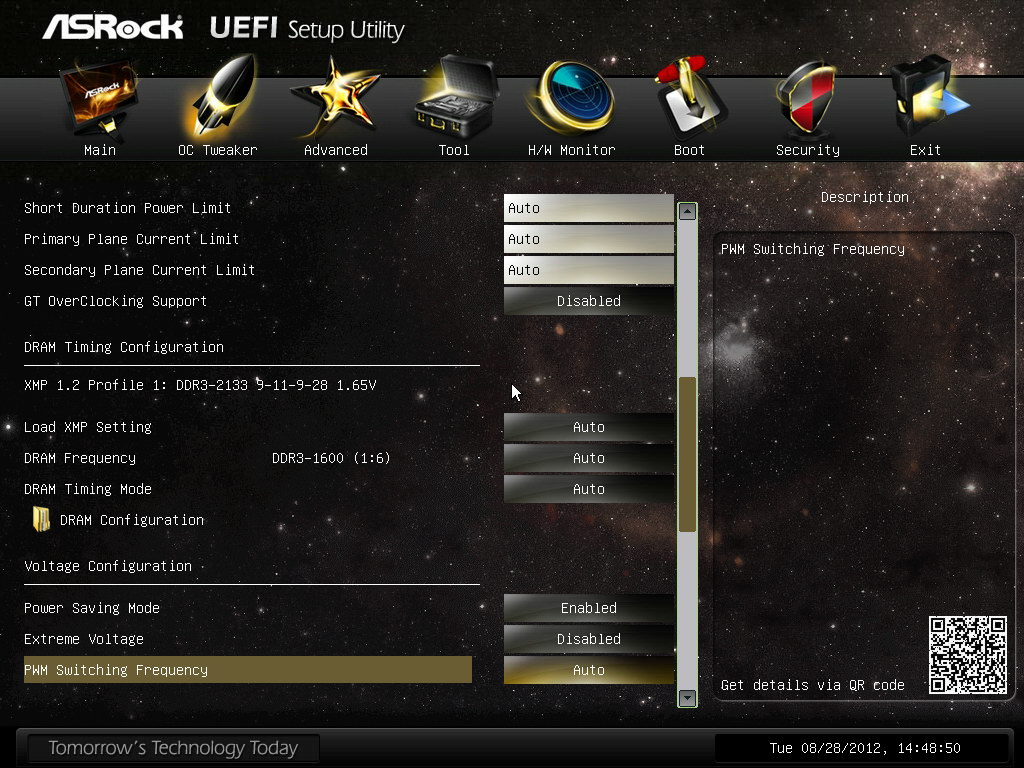The image size is (1024, 768).
Task: Toggle GT OverClocking Support Disabled value
Action: pos(588,301)
